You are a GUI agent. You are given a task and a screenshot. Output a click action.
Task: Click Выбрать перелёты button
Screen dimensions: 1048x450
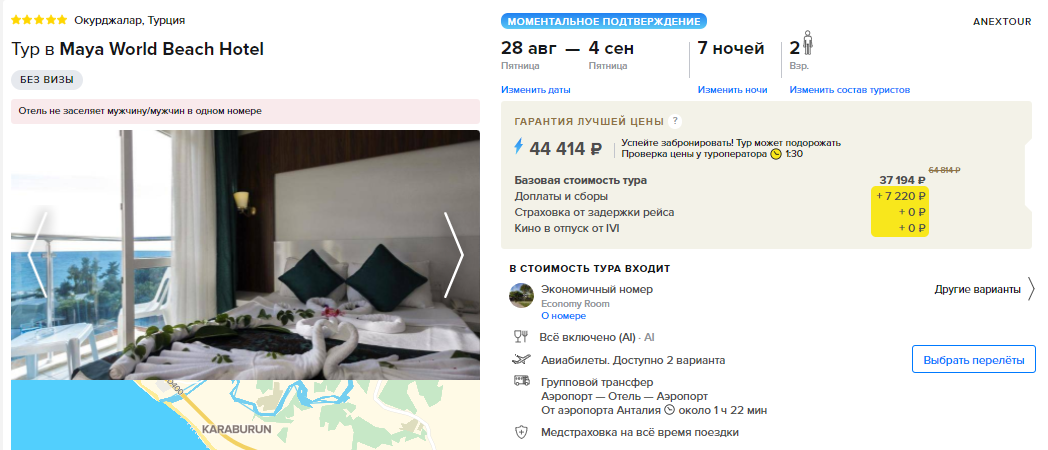click(x=974, y=360)
